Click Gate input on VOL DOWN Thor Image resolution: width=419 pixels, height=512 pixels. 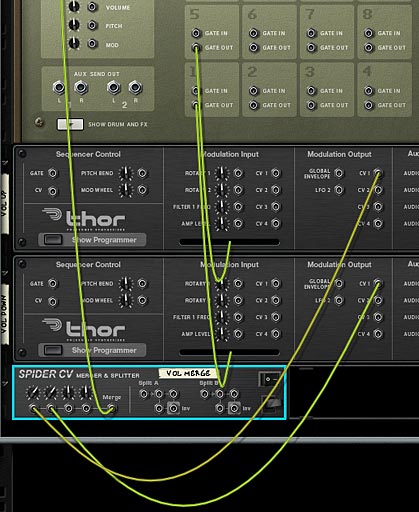[52, 283]
